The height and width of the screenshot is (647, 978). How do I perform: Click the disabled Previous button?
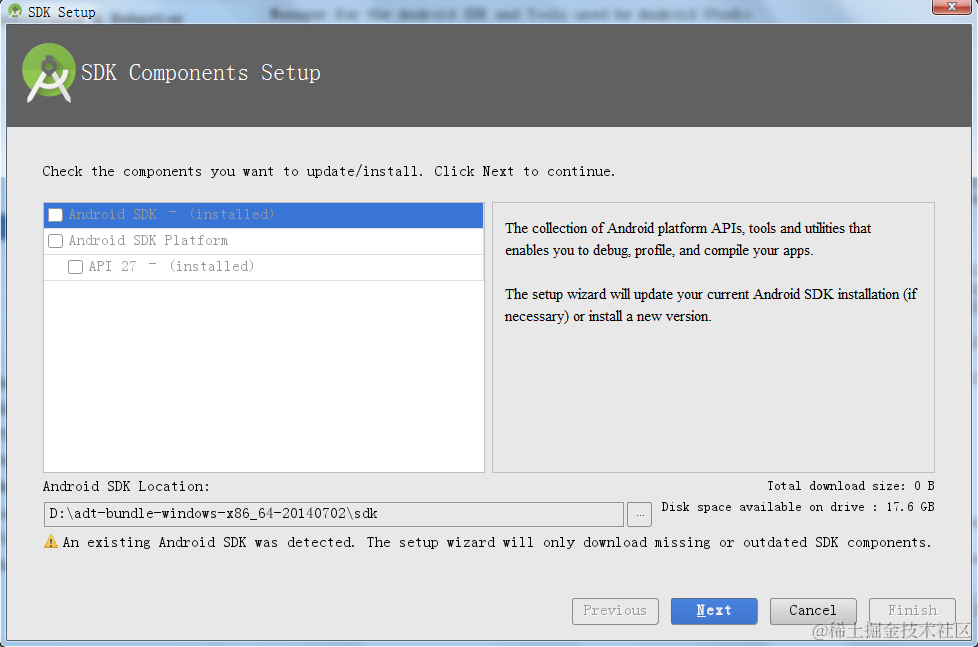[615, 611]
